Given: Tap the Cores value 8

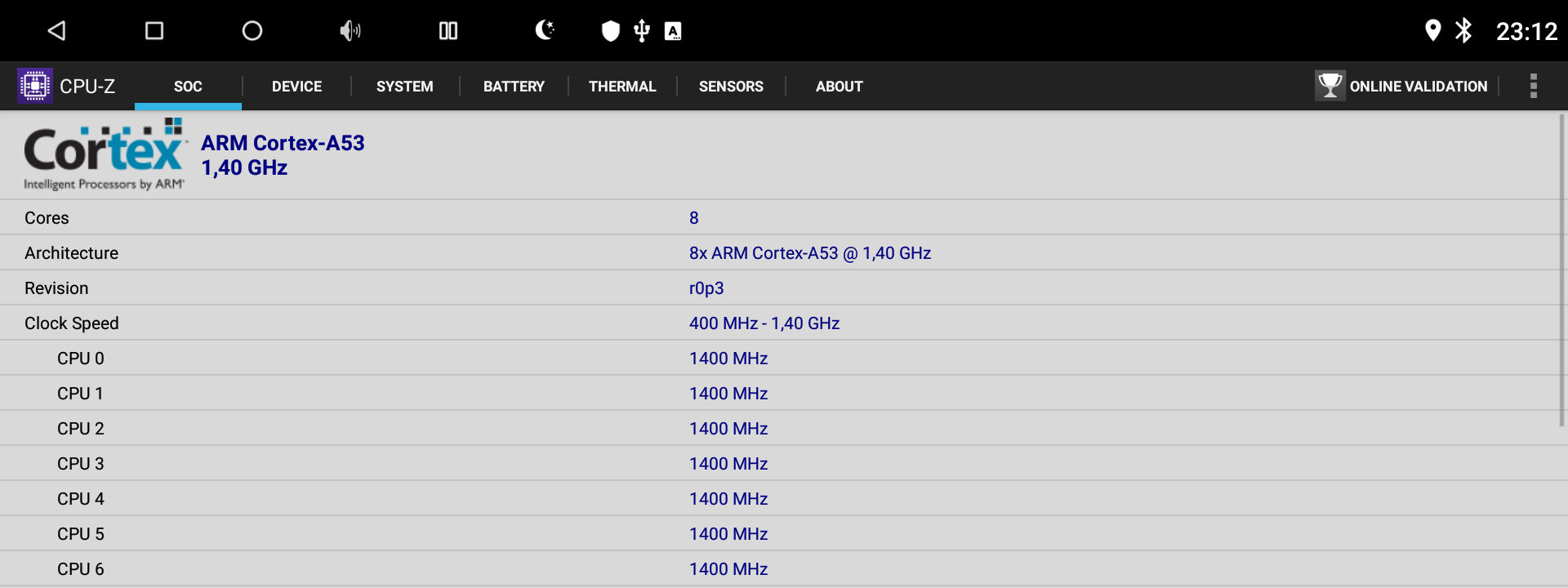Looking at the screenshot, I should (693, 218).
